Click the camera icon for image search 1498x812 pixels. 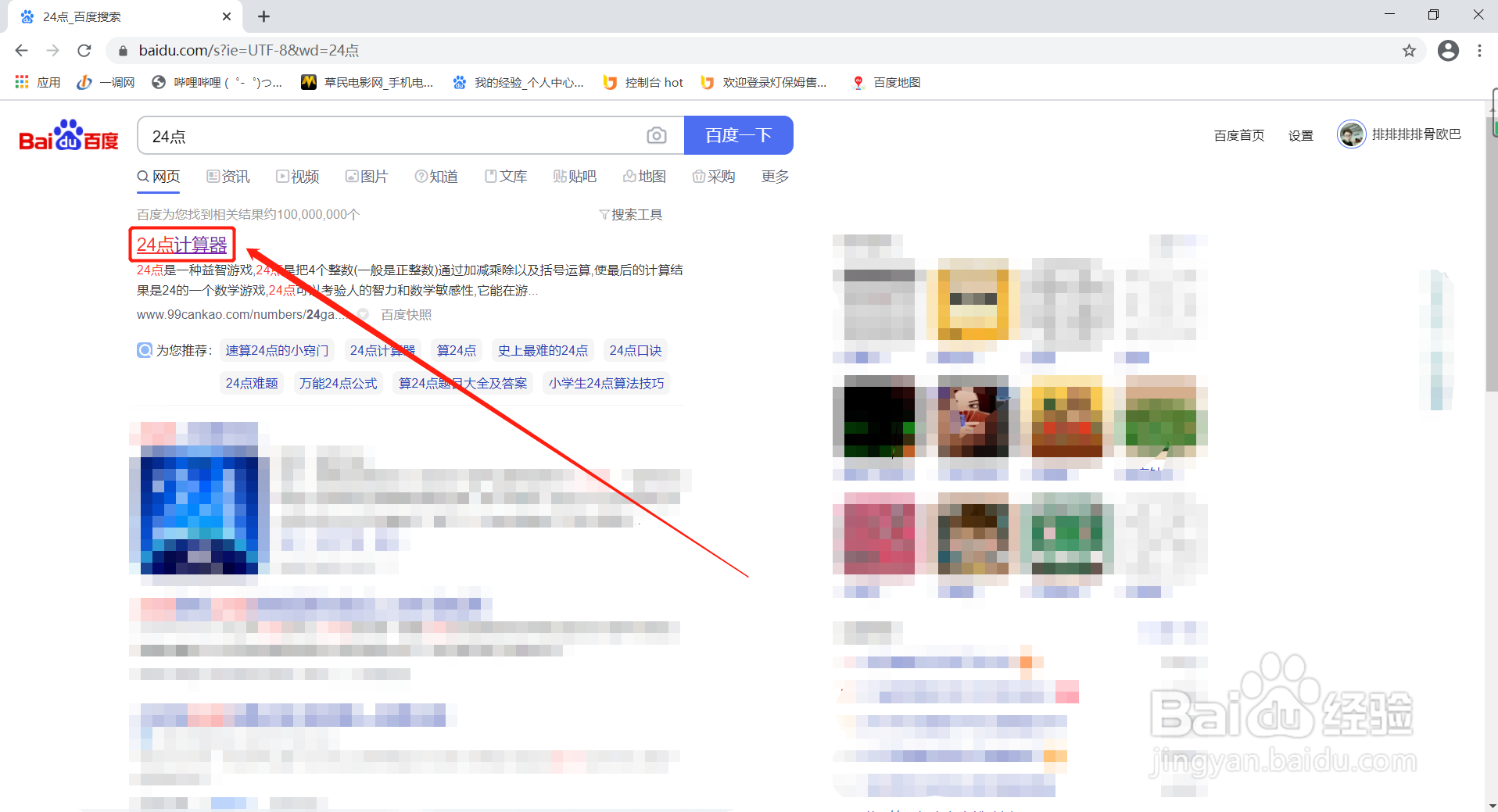[x=658, y=135]
